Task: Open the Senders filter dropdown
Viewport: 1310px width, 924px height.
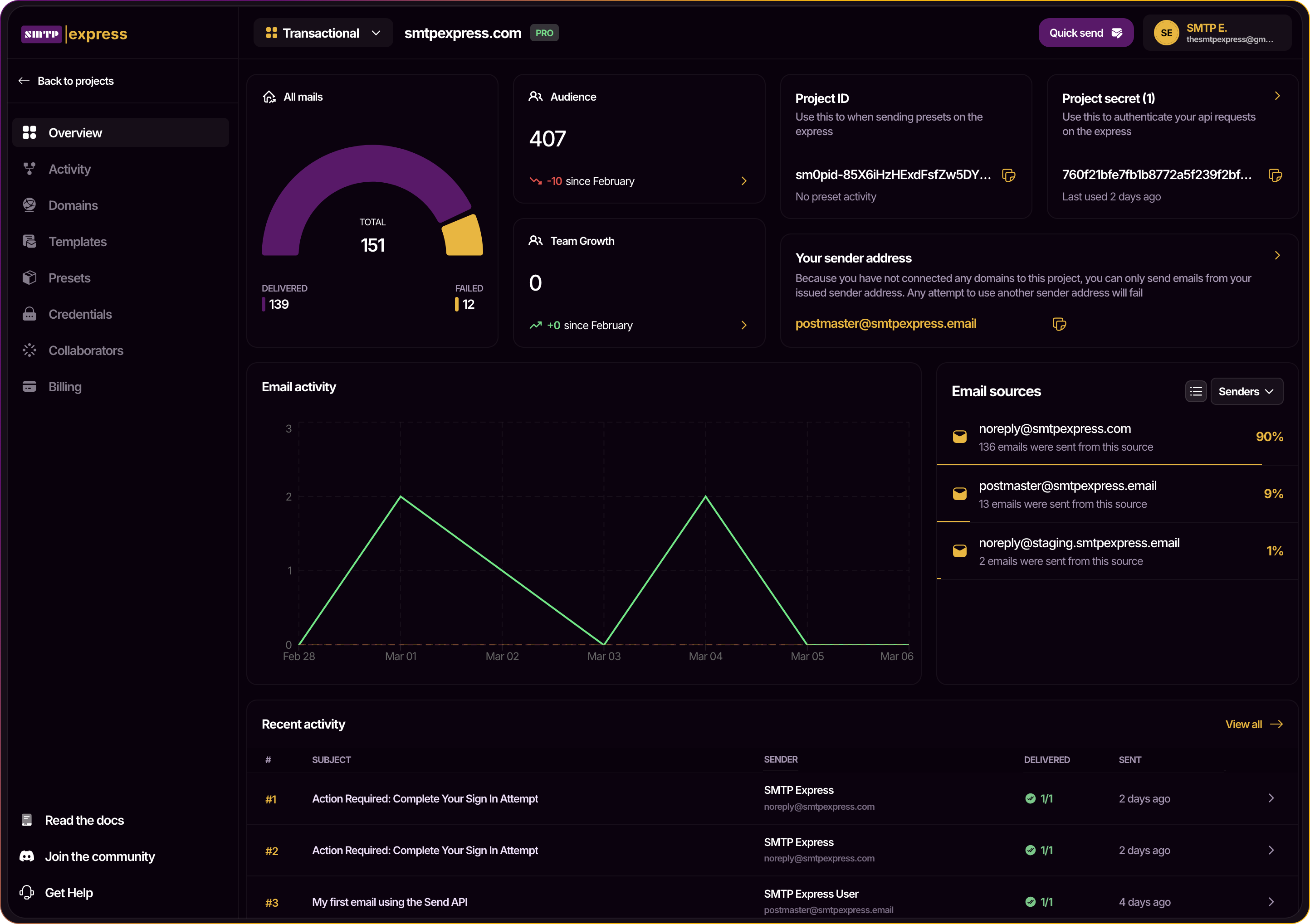Action: (x=1246, y=391)
